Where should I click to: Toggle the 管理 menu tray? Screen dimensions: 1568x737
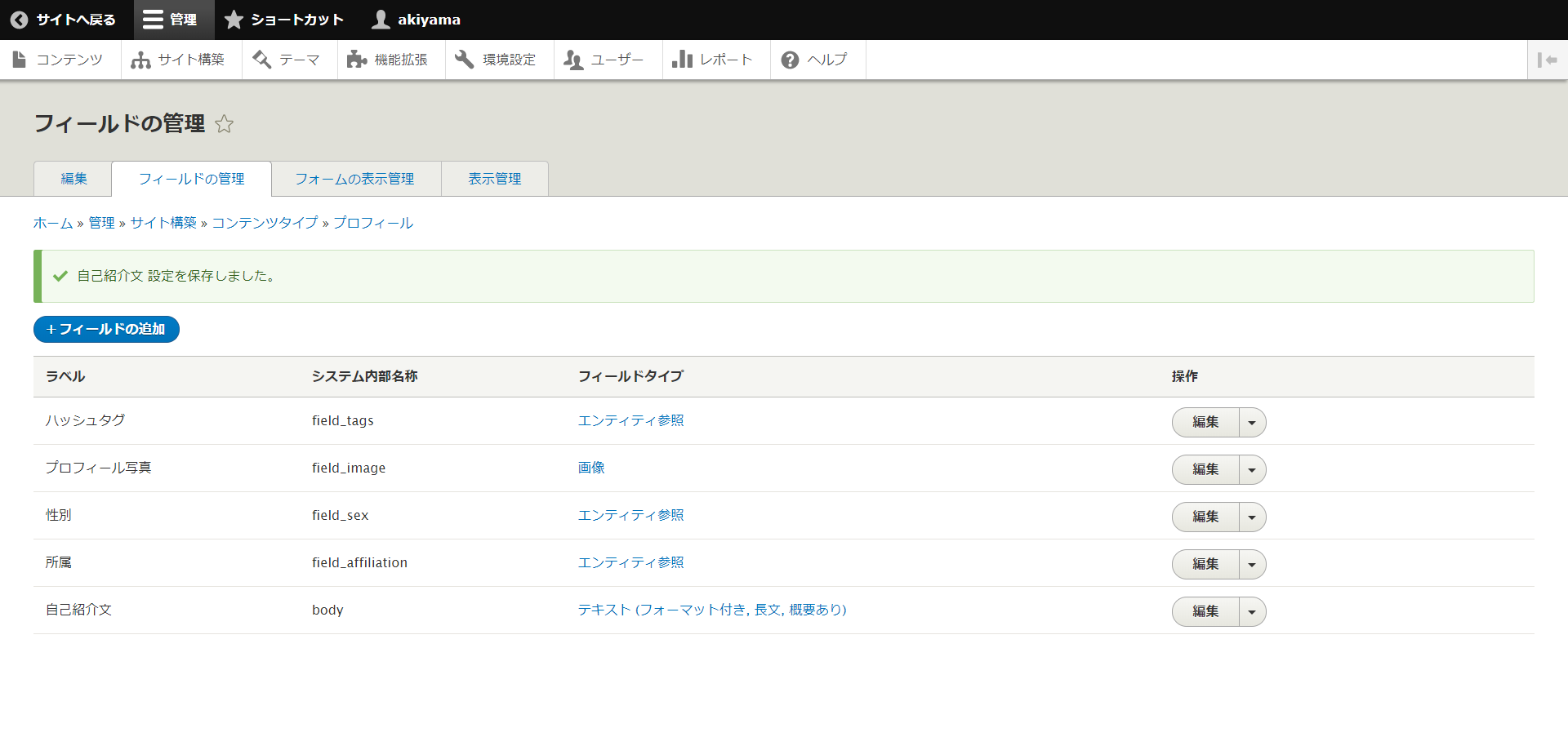[172, 20]
